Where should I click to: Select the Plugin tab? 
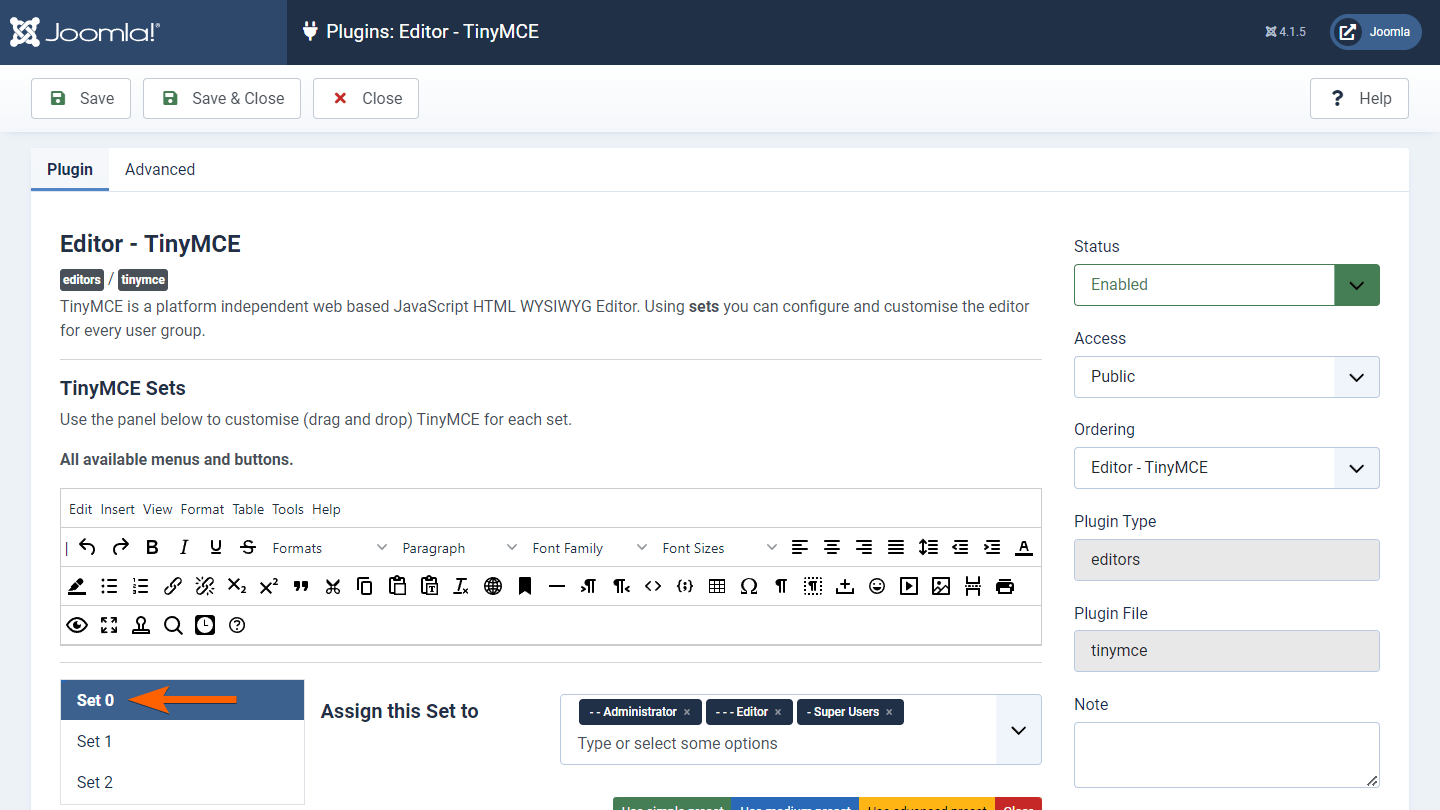[70, 169]
